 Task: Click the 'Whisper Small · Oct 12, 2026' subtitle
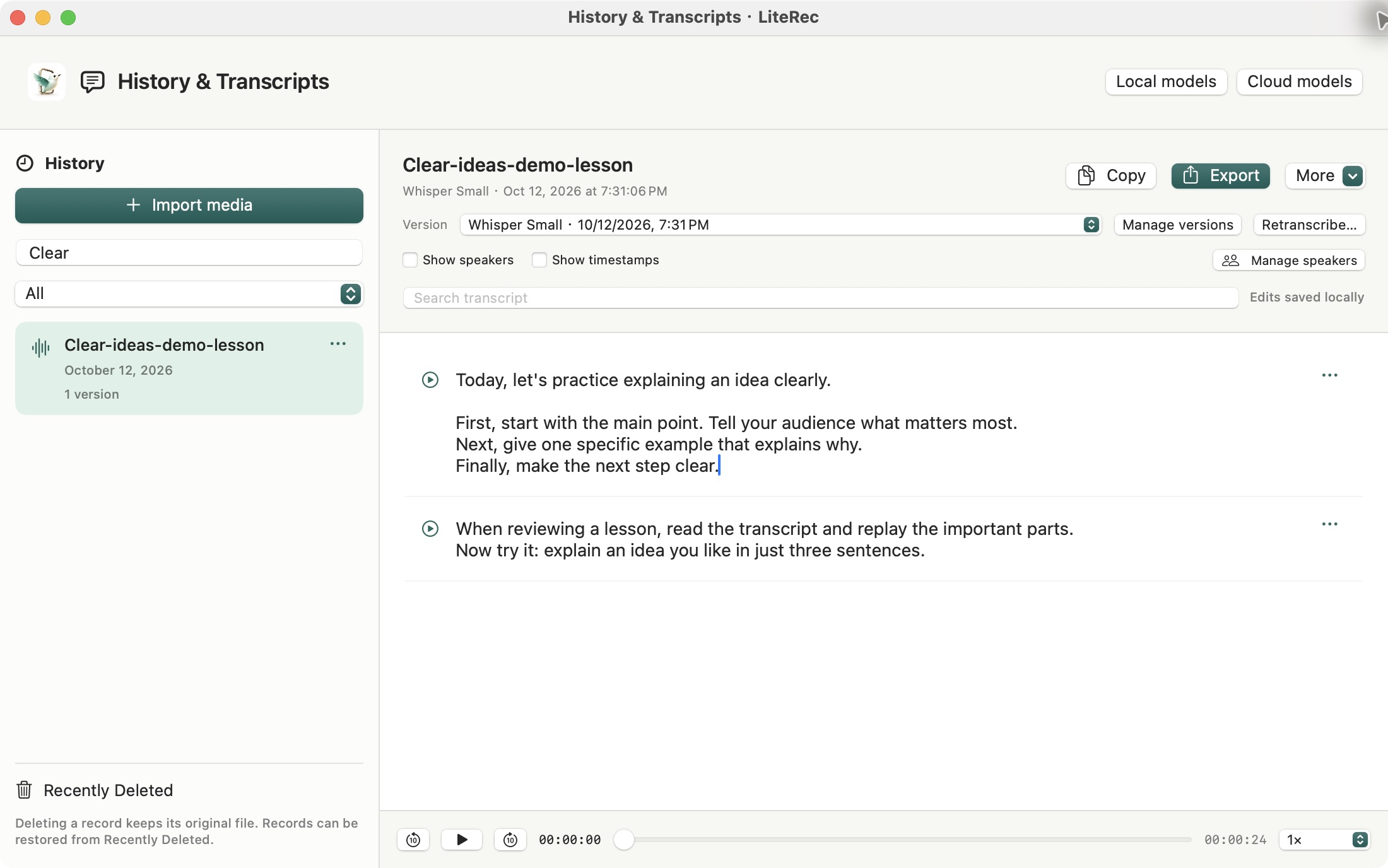(x=534, y=191)
